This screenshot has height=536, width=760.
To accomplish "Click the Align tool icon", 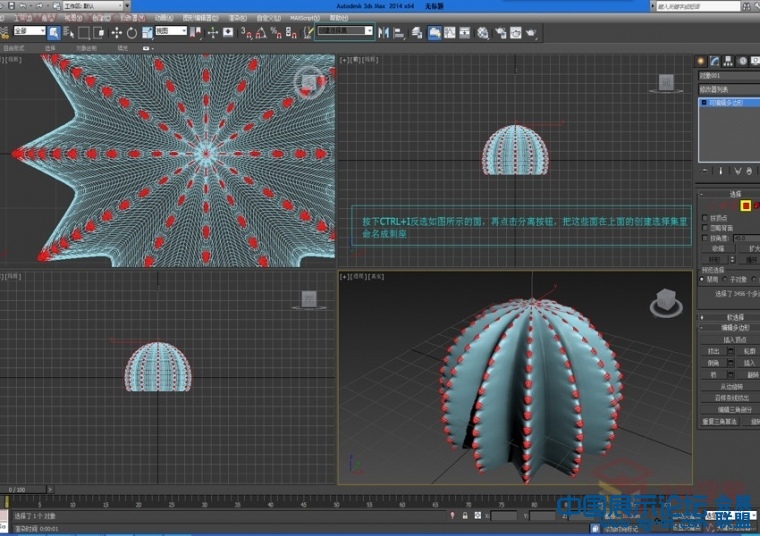I will tap(399, 33).
